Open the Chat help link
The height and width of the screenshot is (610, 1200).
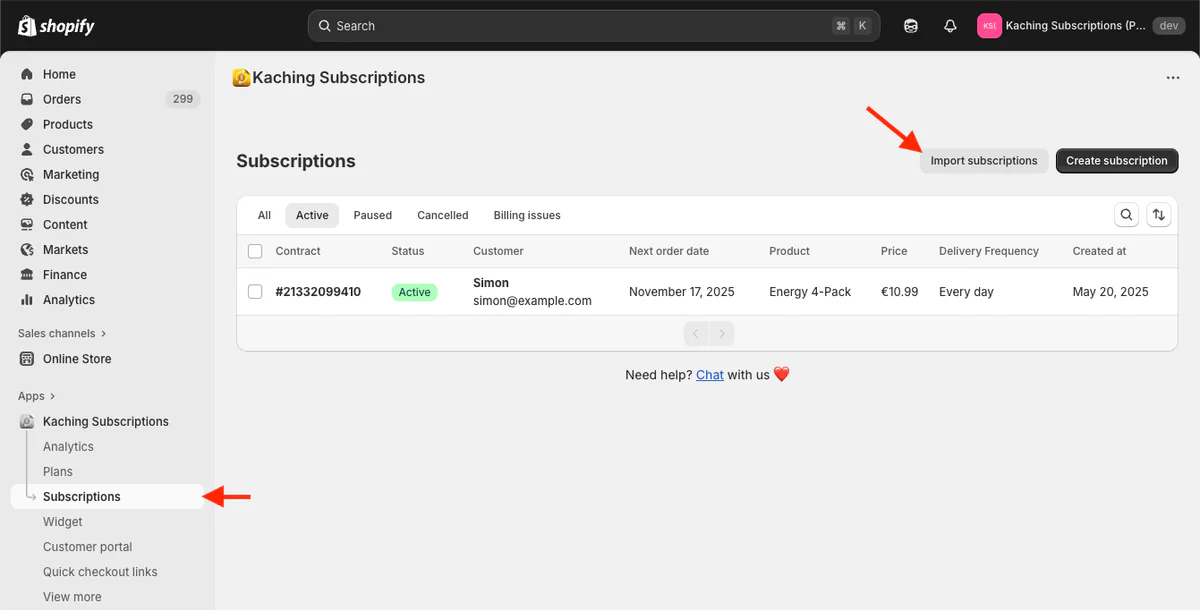coord(710,375)
